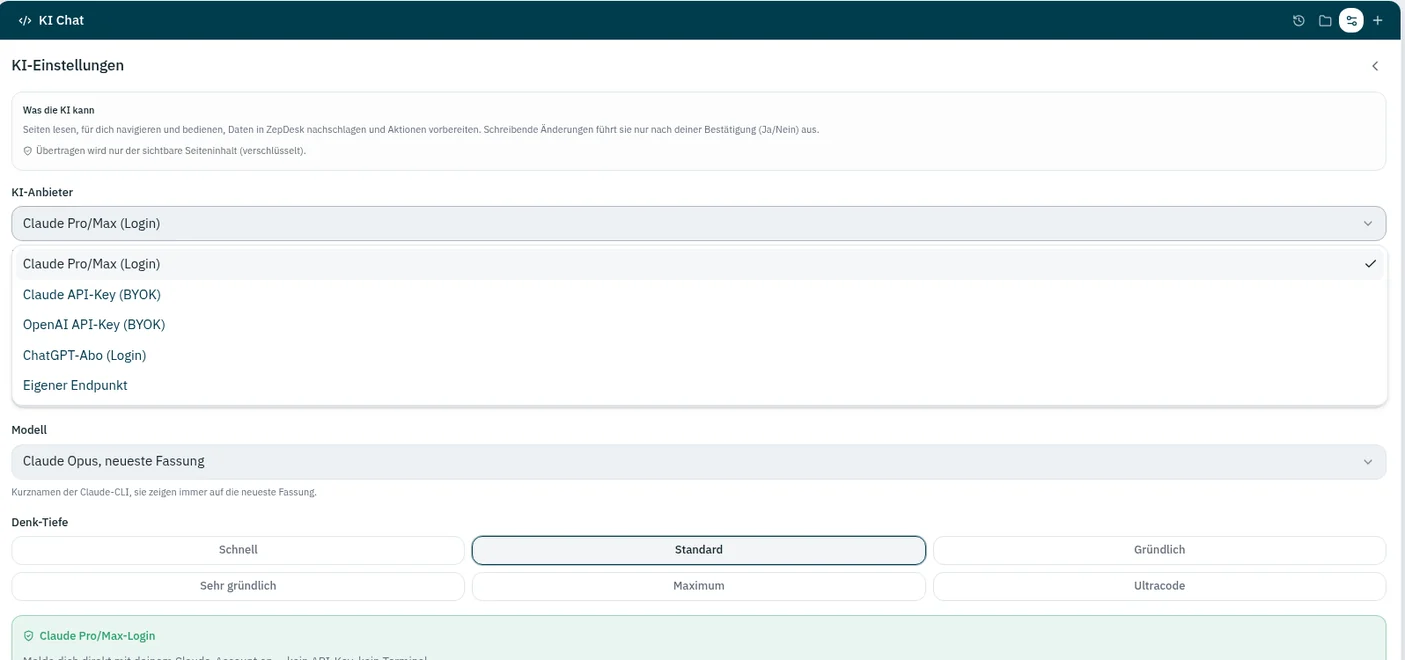Set Denk-Tiefe to Maximum
The height and width of the screenshot is (660, 1405).
[x=699, y=586]
